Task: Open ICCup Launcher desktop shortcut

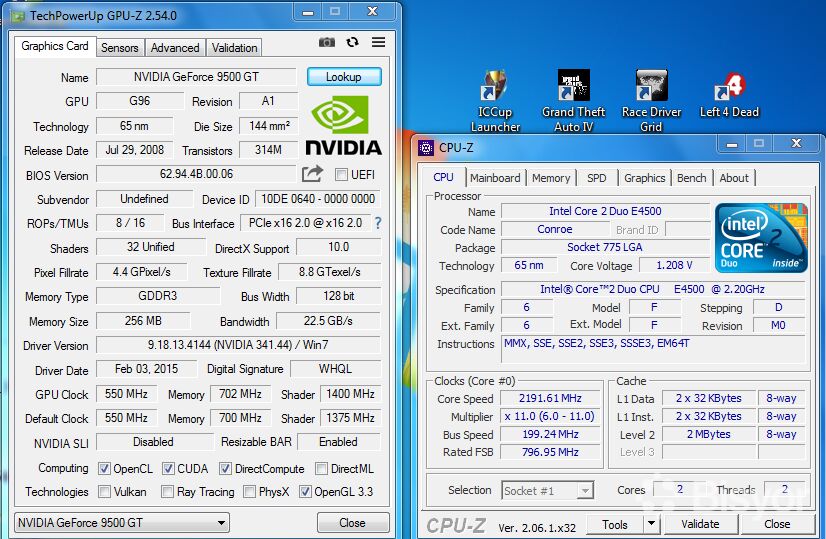Action: [x=495, y=101]
